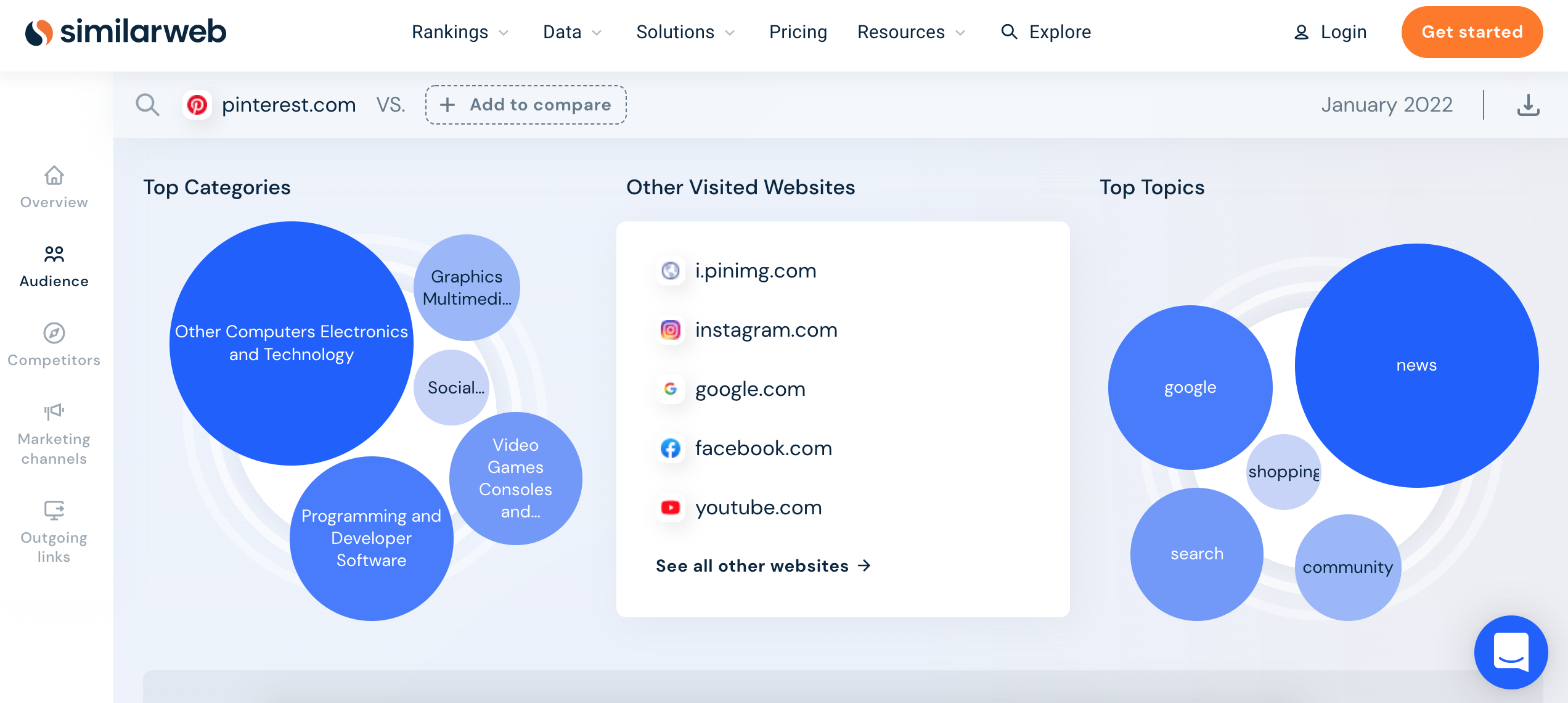Click the YouTube icon beside youtube.com
This screenshot has width=1568, height=703.
point(671,508)
